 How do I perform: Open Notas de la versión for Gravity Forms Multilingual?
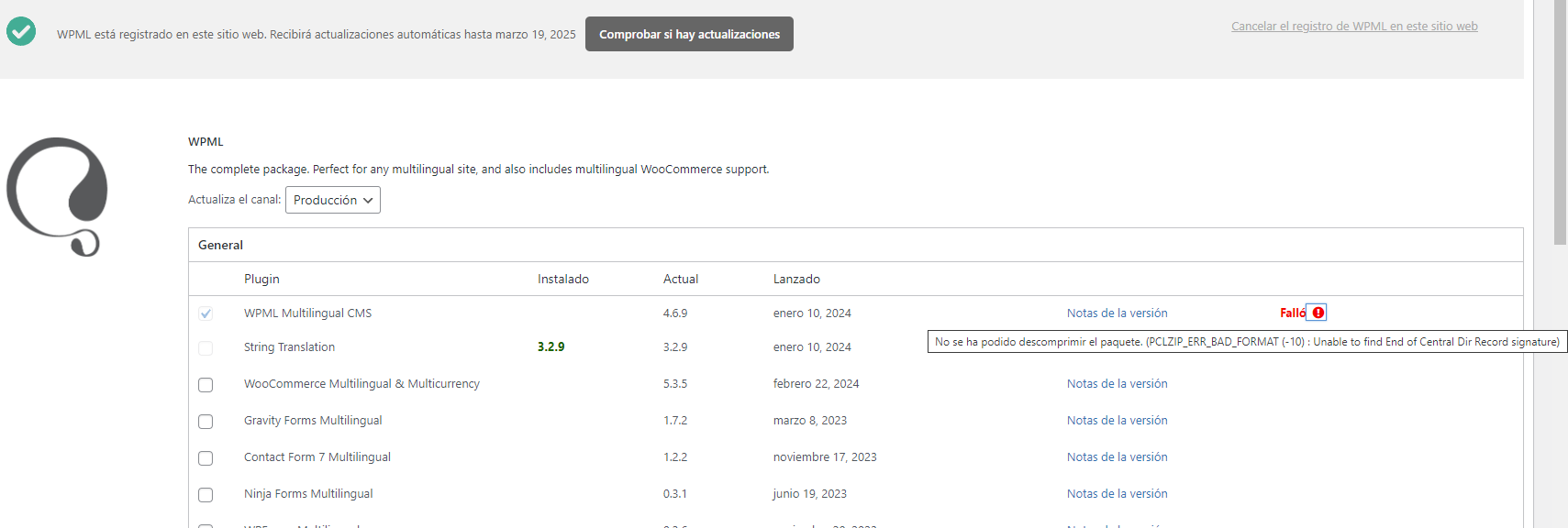point(1117,420)
